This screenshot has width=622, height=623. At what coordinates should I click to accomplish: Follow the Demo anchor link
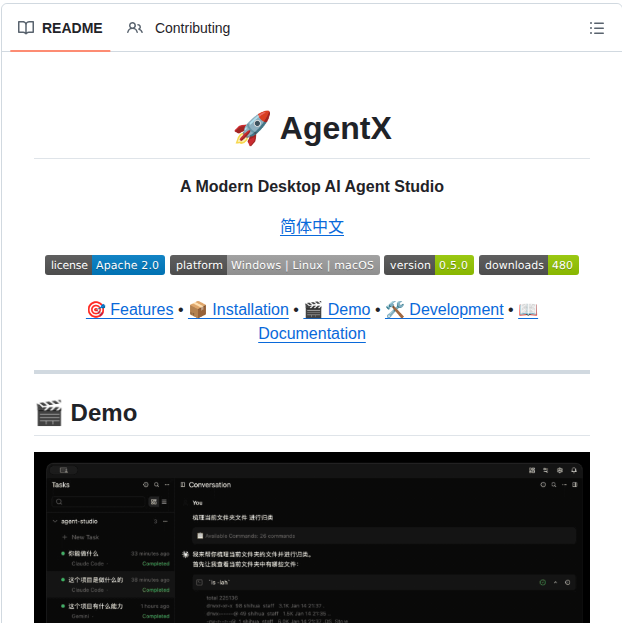tap(337, 310)
